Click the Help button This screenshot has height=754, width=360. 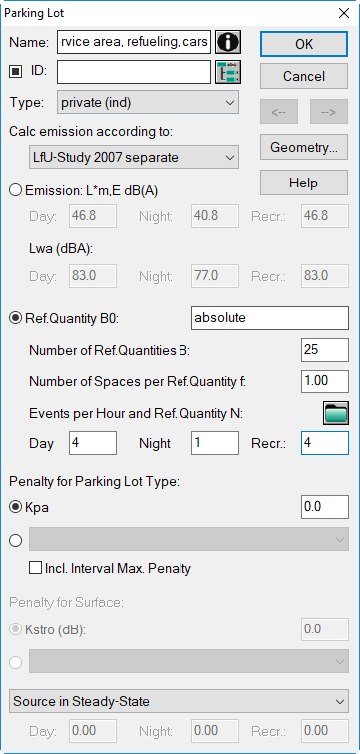click(304, 183)
